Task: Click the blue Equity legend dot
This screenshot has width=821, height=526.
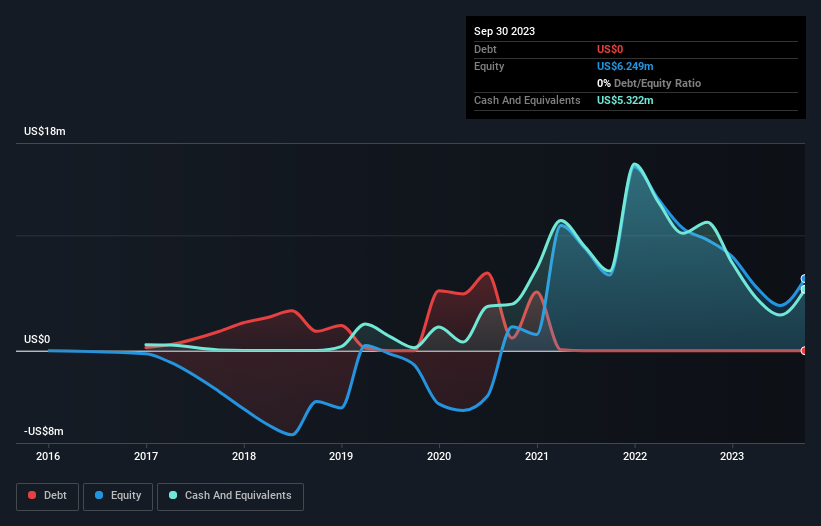Action: pyautogui.click(x=99, y=495)
